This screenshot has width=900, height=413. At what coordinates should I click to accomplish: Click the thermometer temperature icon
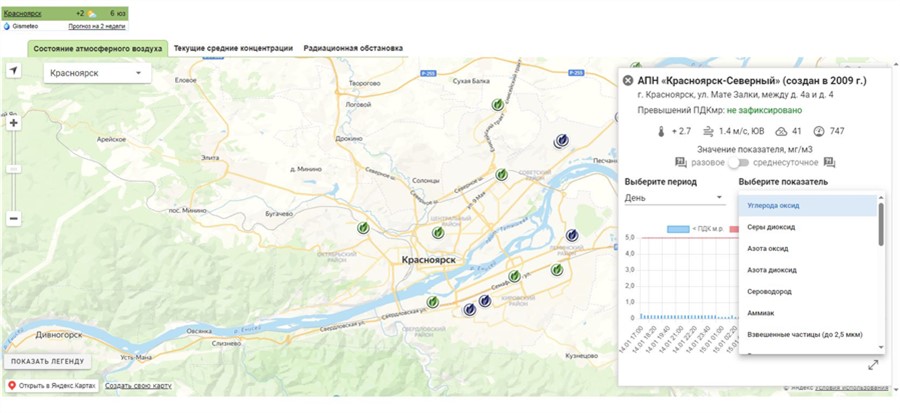pyautogui.click(x=661, y=131)
